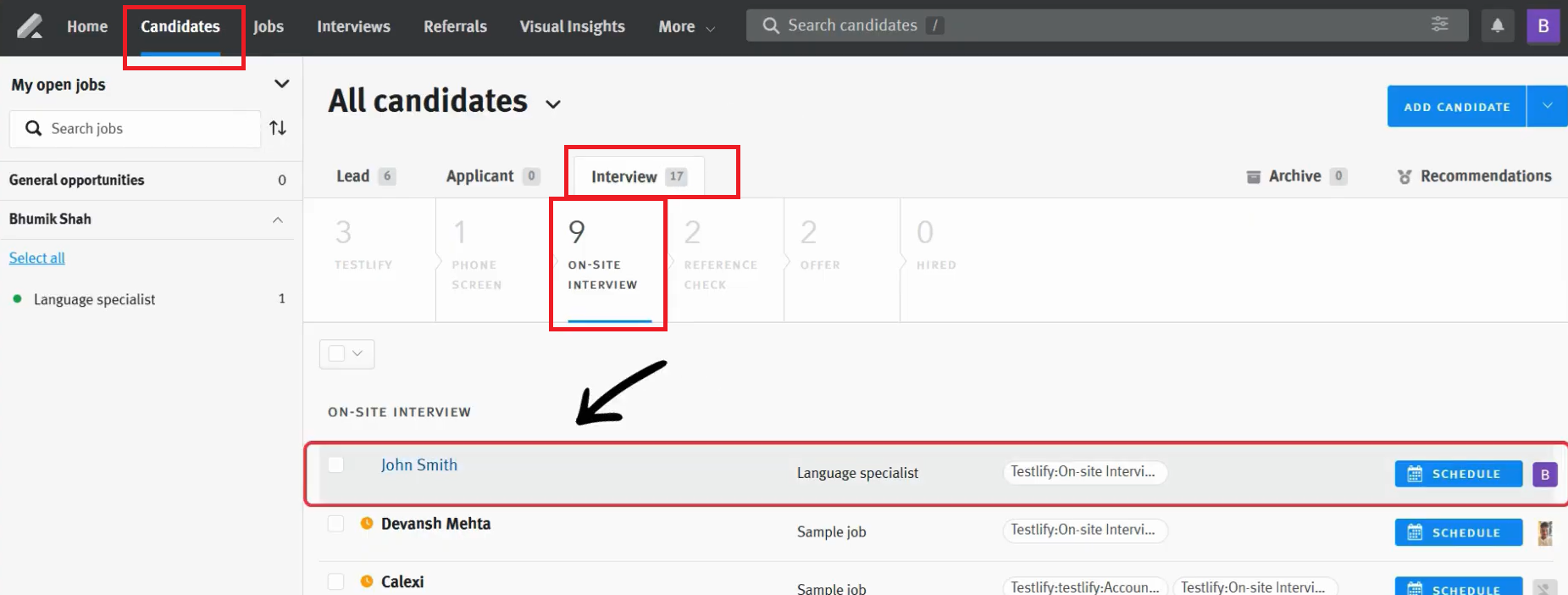1568x595 pixels.
Task: Open the Jobs tab
Action: point(269,27)
